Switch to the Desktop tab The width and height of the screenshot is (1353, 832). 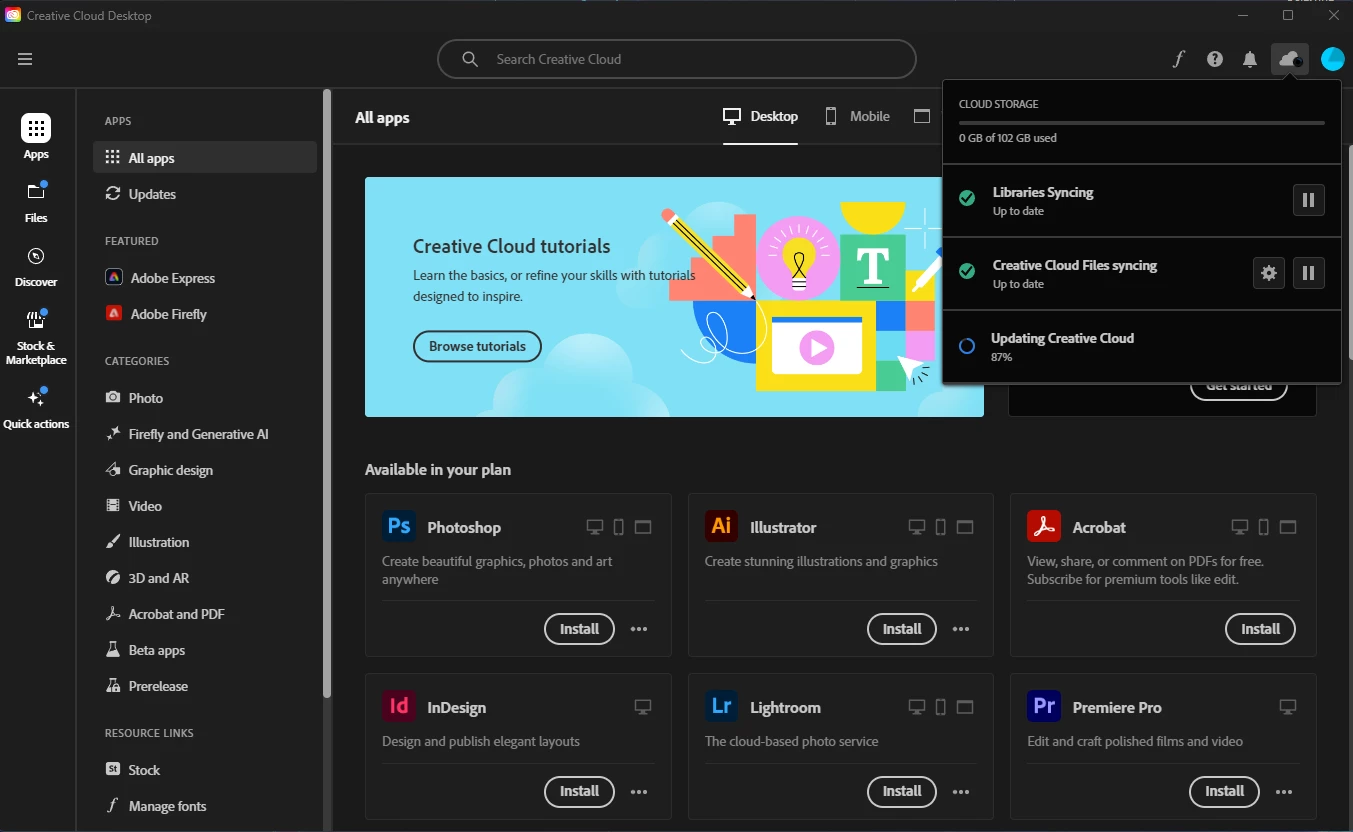coord(760,117)
